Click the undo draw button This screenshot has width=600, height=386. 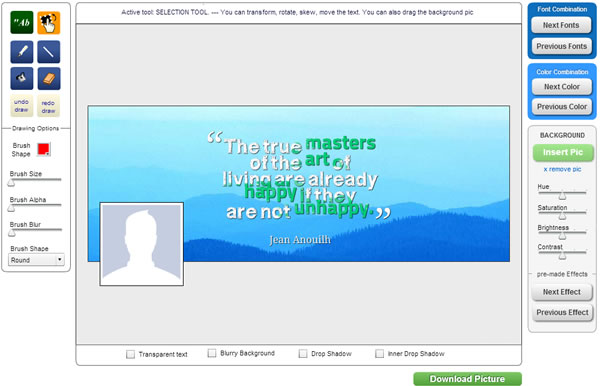(21, 106)
